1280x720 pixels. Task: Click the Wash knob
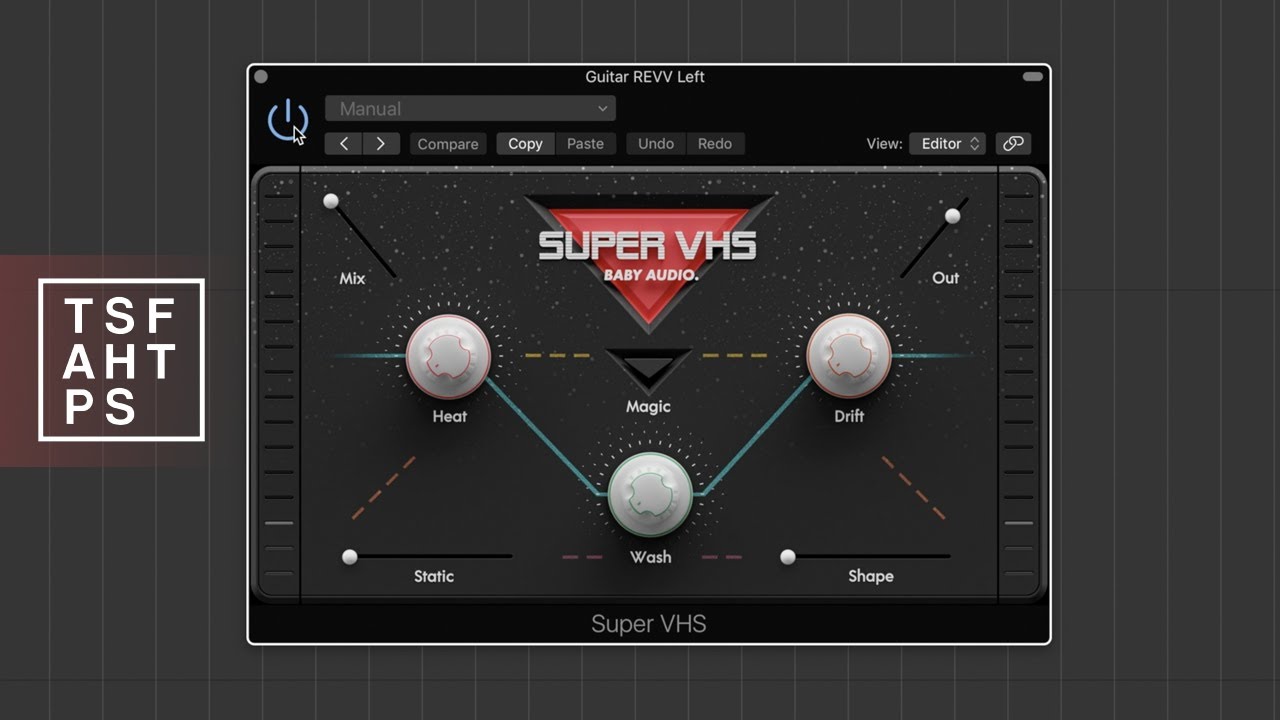coord(650,495)
